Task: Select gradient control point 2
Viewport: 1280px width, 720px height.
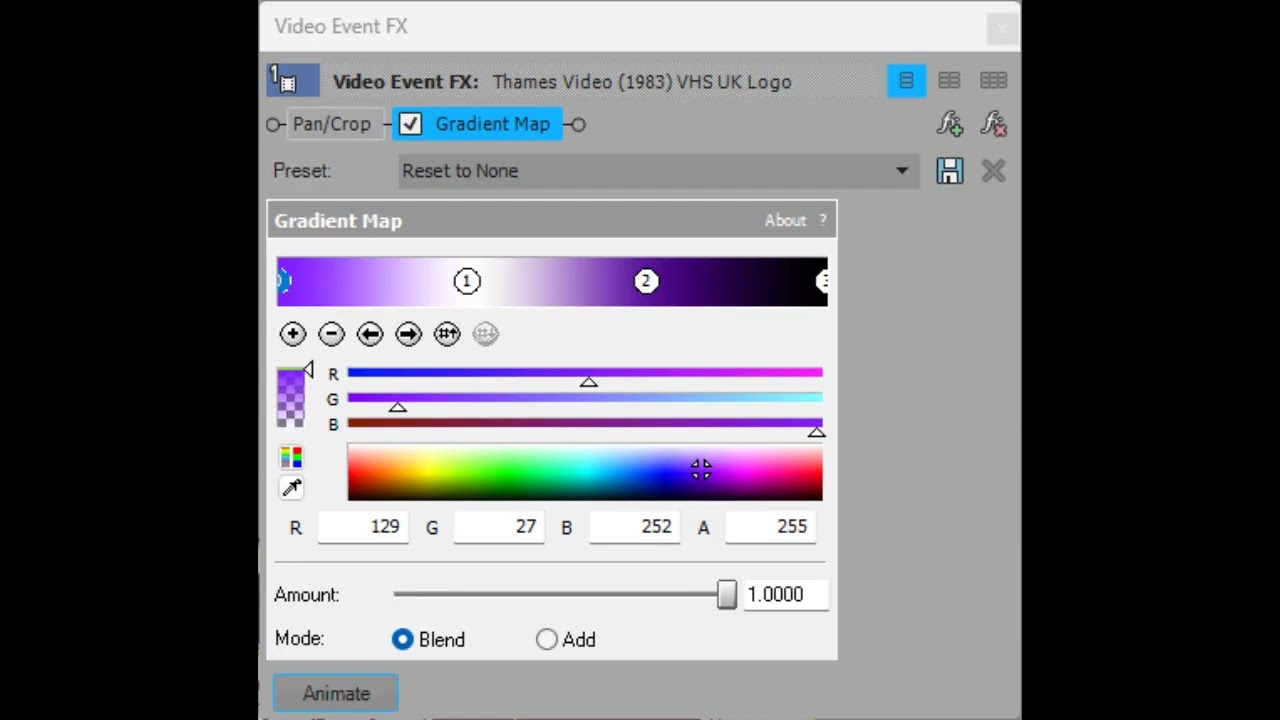Action: (x=646, y=282)
